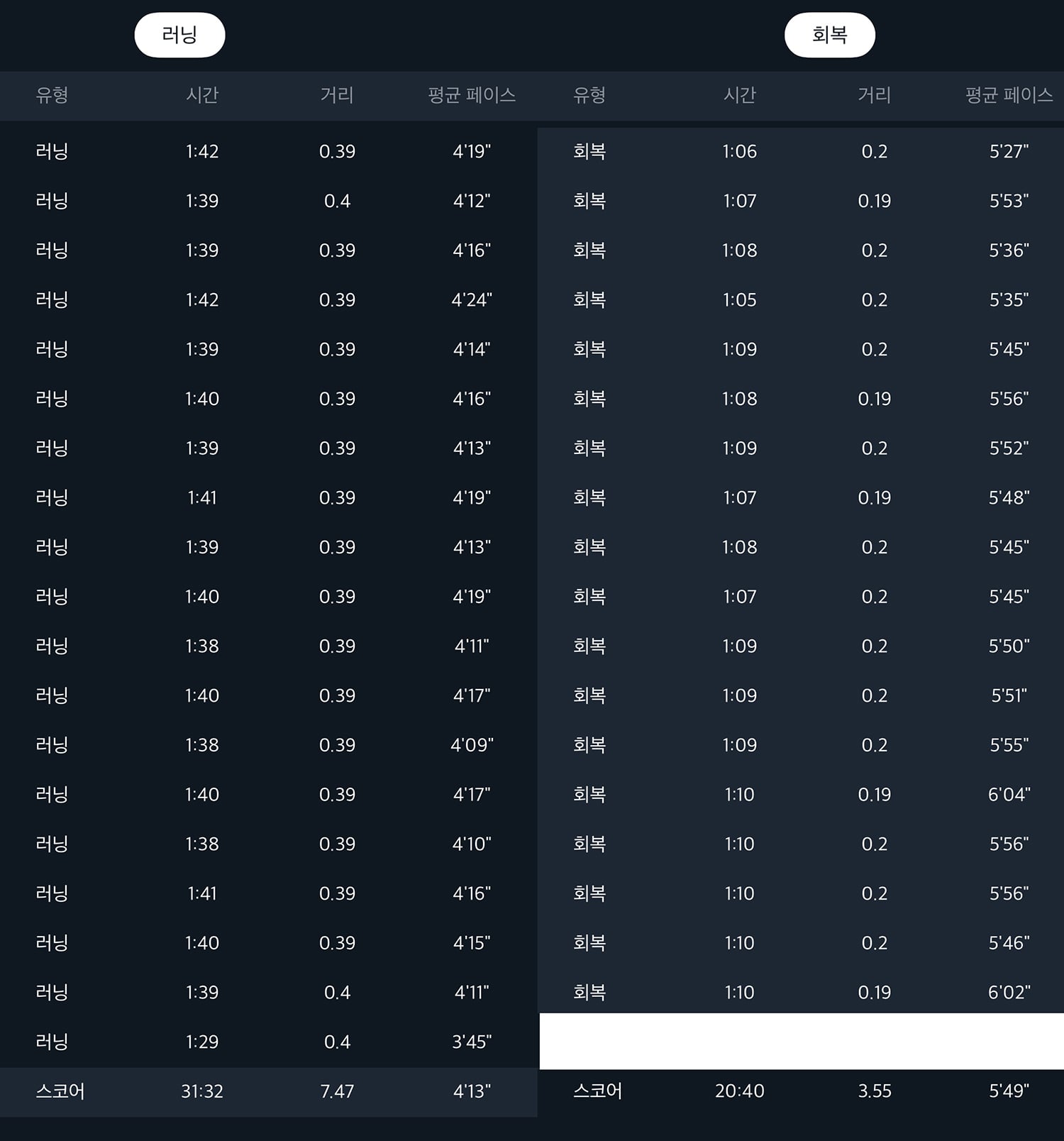Click running total distance 7.47

click(337, 1091)
